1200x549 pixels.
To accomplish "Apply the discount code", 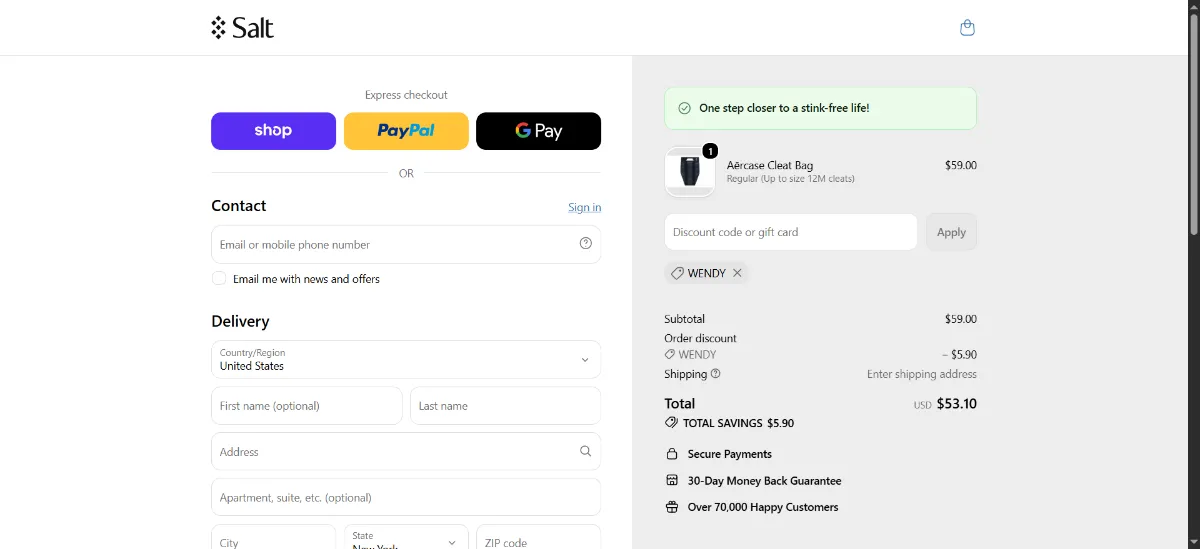I will tap(951, 232).
